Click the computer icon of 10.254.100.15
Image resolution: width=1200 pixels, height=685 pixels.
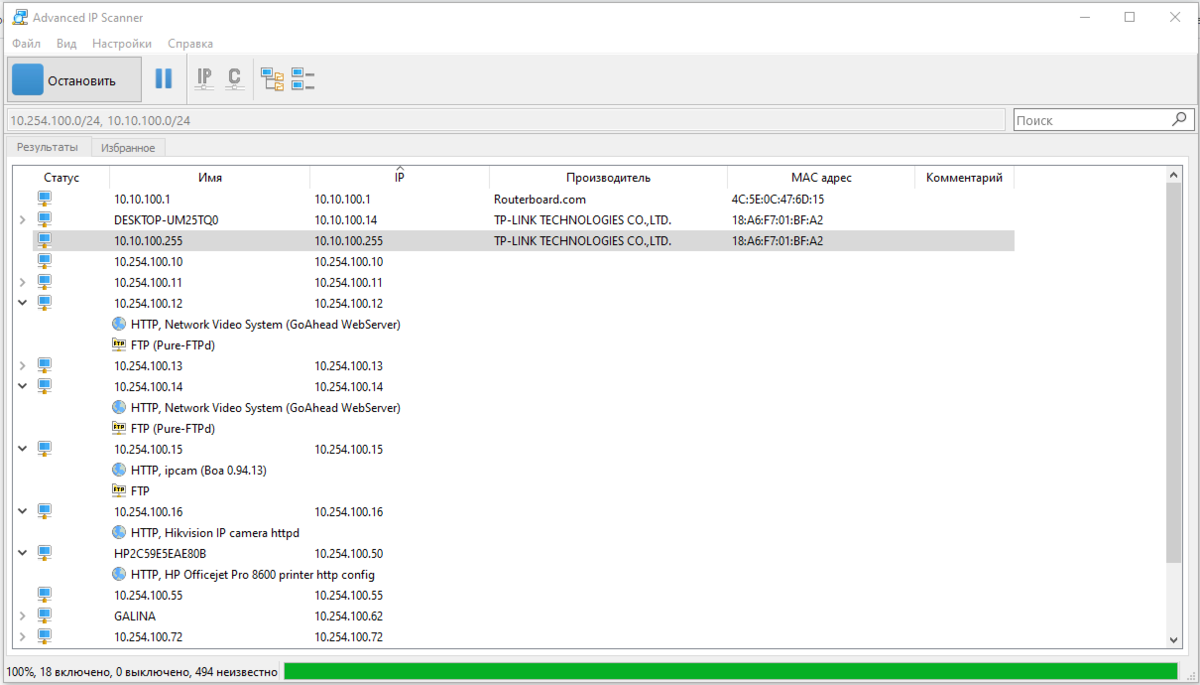tap(44, 449)
